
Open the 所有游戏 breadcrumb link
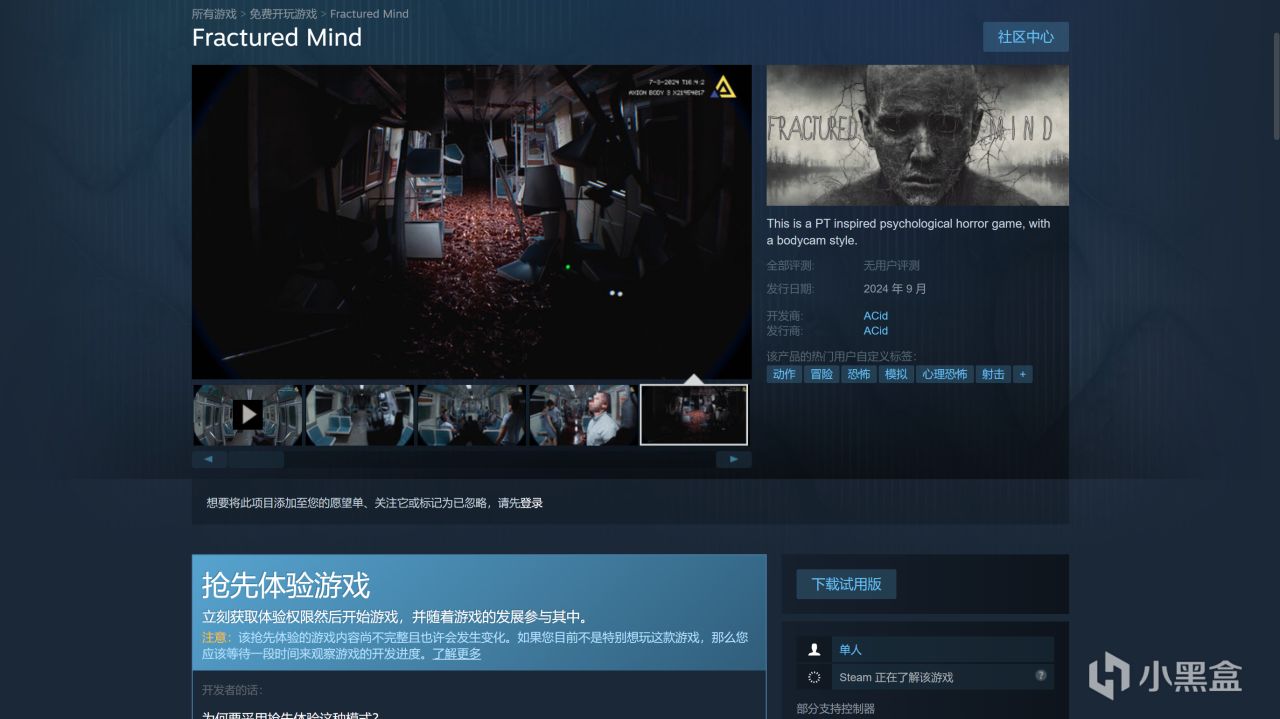[214, 14]
